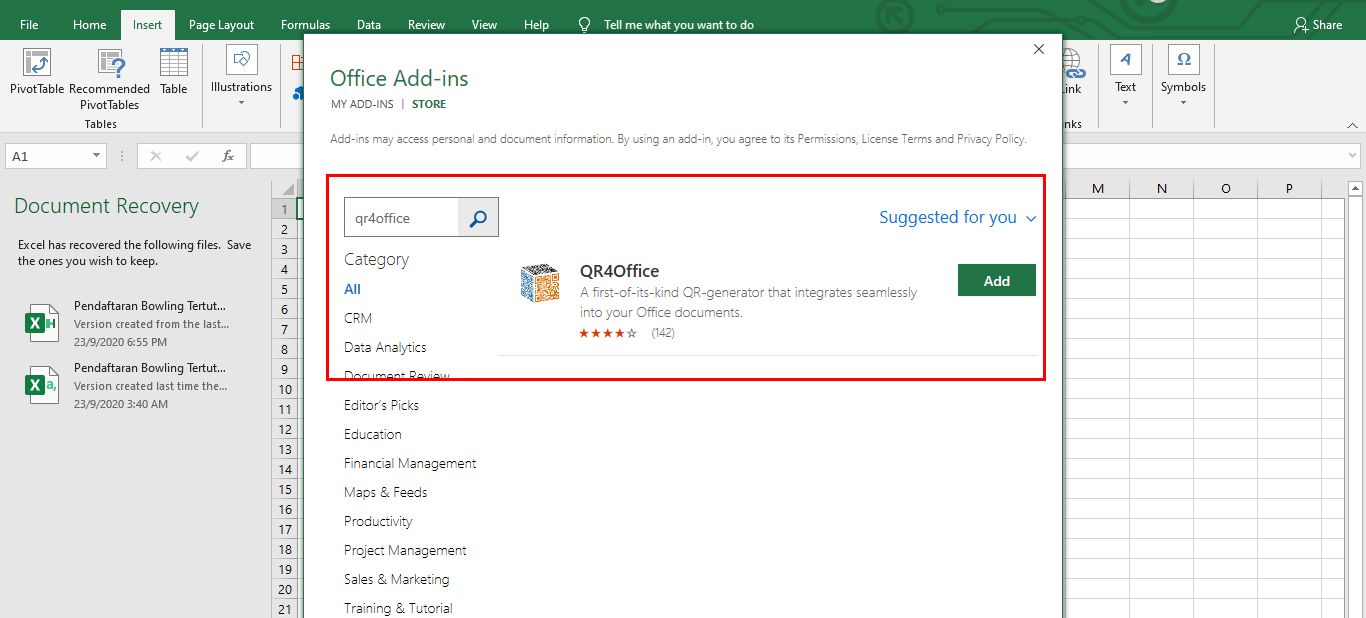Image resolution: width=1366 pixels, height=618 pixels.
Task: Open the Text group dropdown
Action: click(x=1126, y=77)
